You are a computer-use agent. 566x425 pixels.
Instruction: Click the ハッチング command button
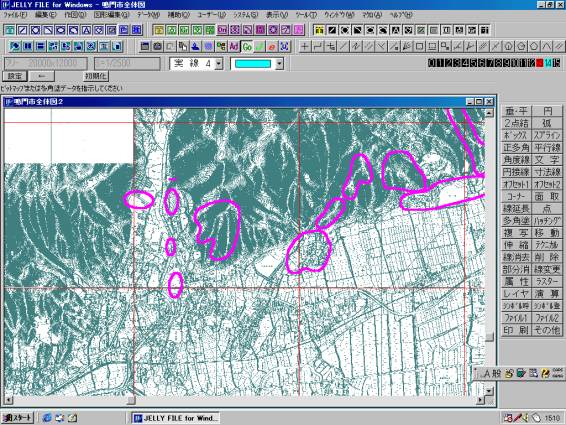tap(547, 221)
